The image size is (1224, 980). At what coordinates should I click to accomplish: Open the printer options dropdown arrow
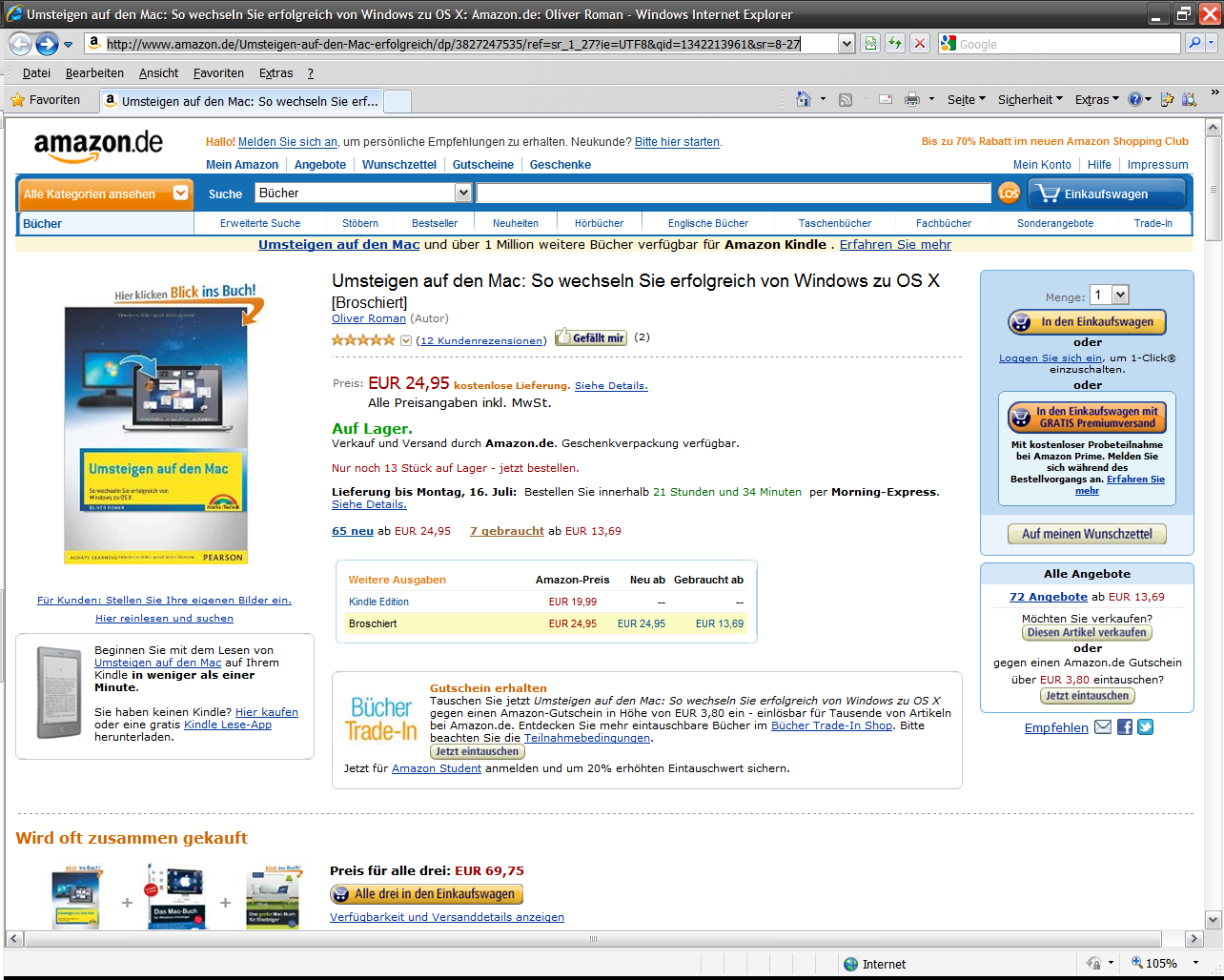point(929,99)
